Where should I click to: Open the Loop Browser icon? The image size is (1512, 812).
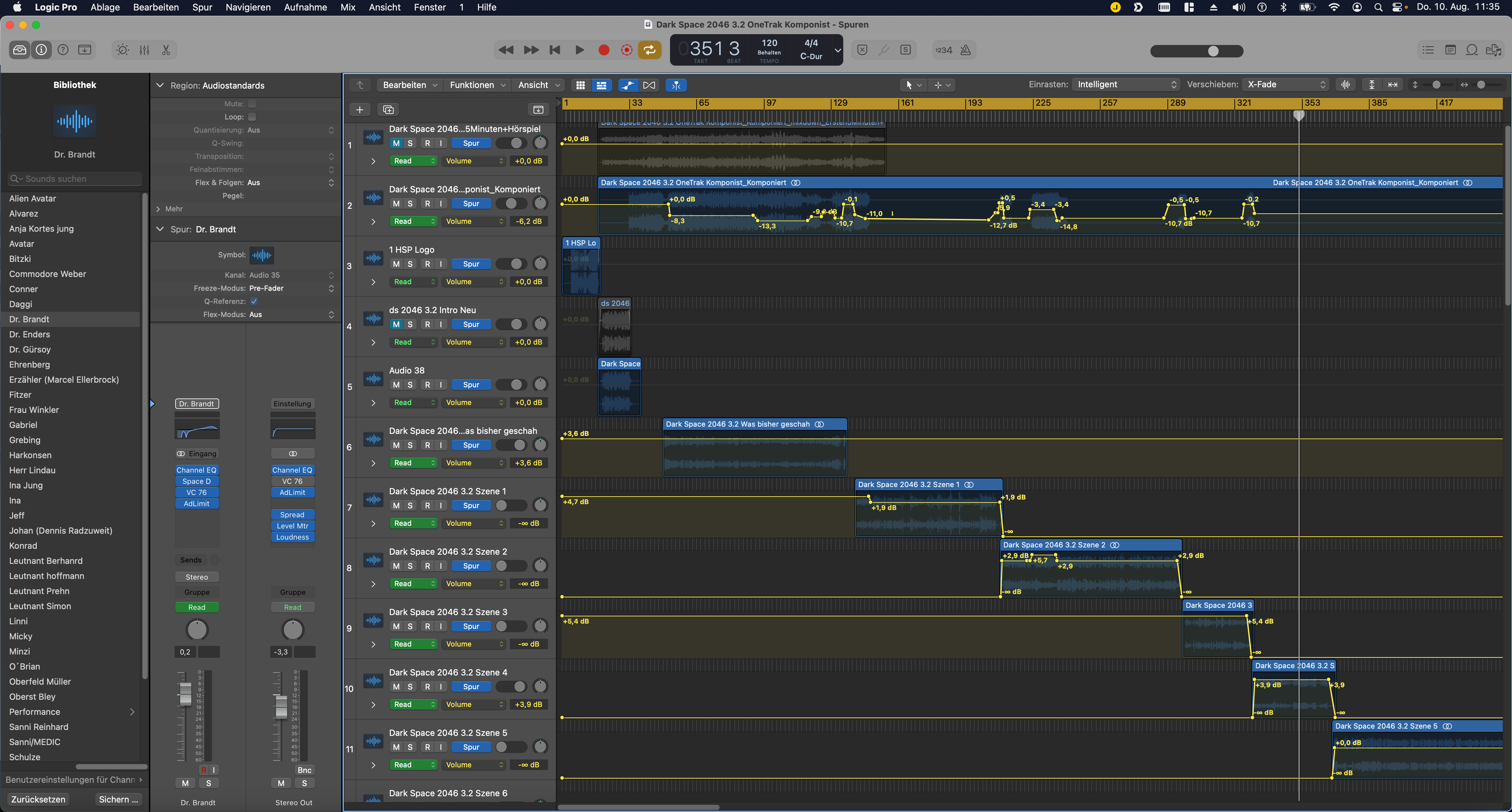[1472, 50]
